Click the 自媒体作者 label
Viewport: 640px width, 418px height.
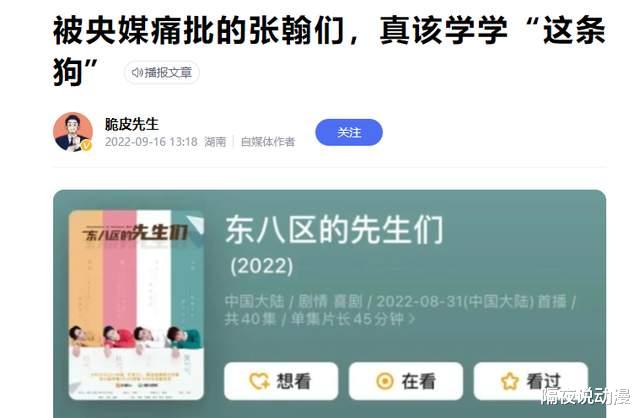pos(268,142)
